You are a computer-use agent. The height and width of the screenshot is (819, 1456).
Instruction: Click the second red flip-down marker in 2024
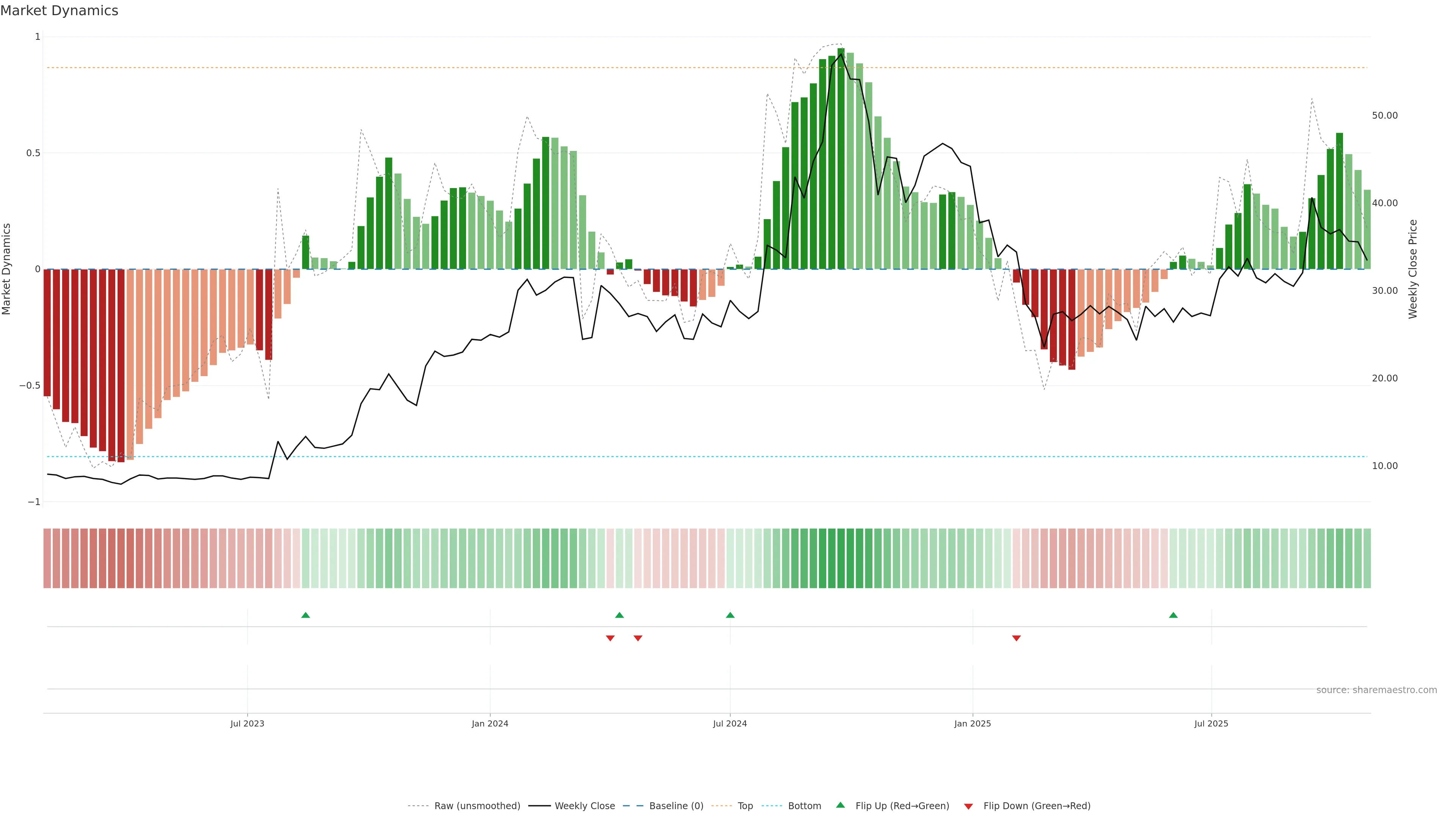[638, 638]
